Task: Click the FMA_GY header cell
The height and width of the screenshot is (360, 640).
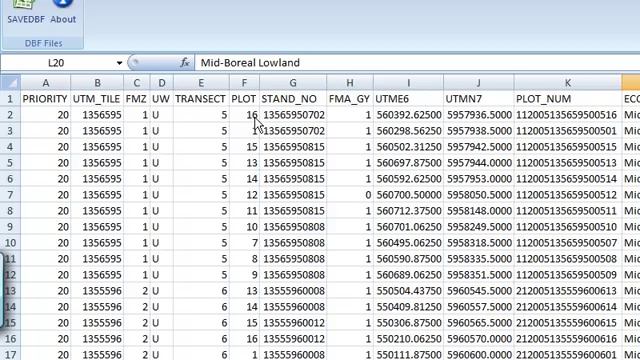Action: click(350, 99)
